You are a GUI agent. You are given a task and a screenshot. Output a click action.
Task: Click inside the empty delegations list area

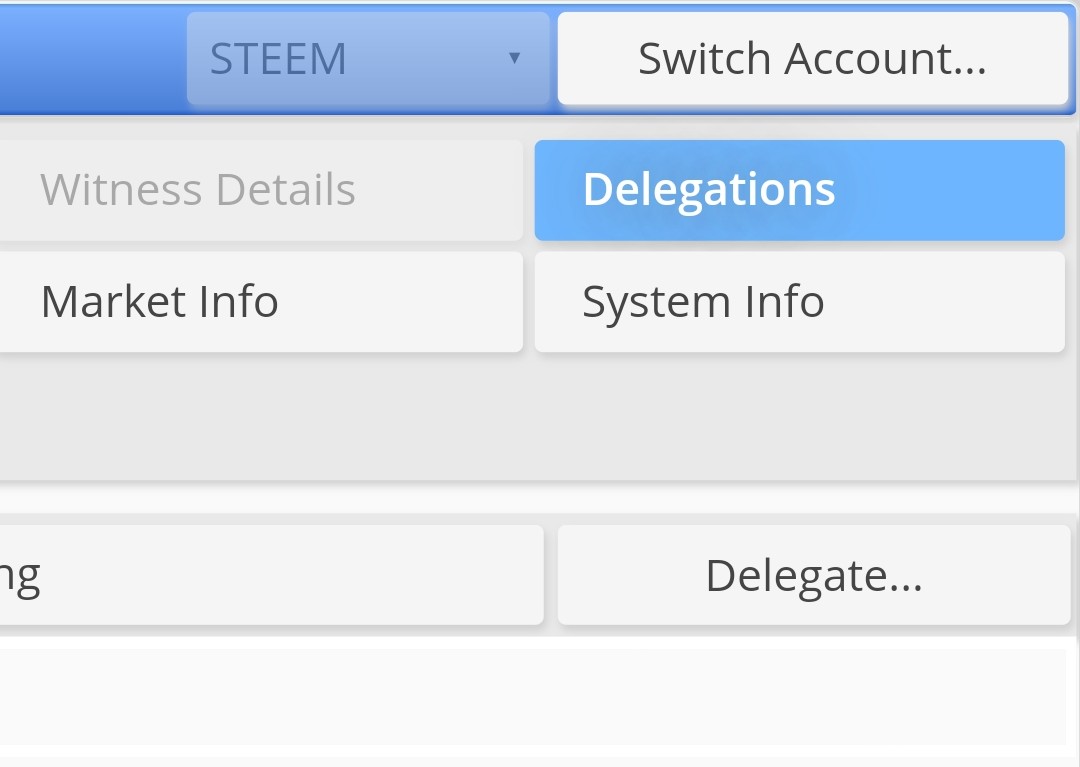(534, 697)
